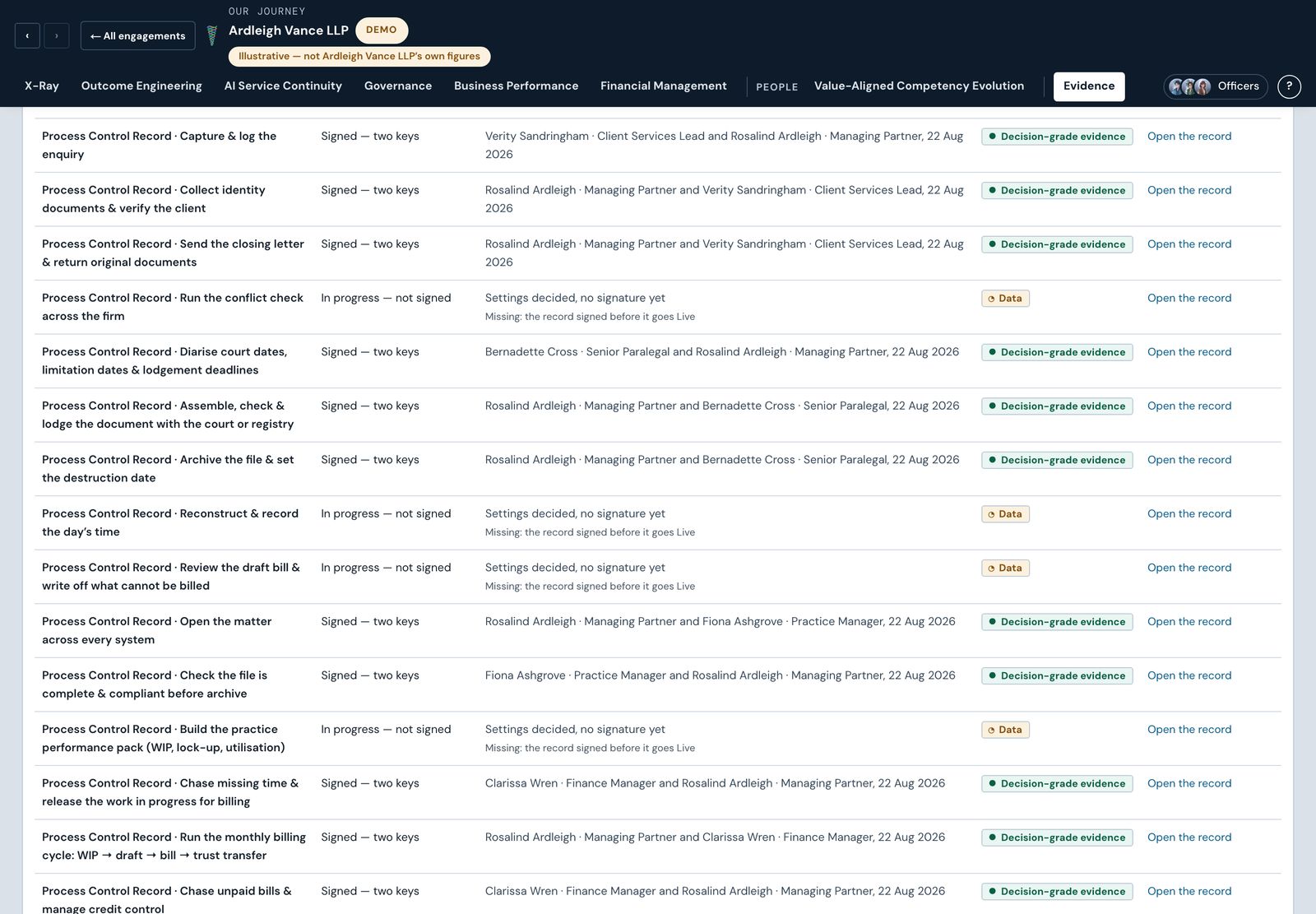
Task: Switch to the X-Ray tab
Action: [42, 86]
